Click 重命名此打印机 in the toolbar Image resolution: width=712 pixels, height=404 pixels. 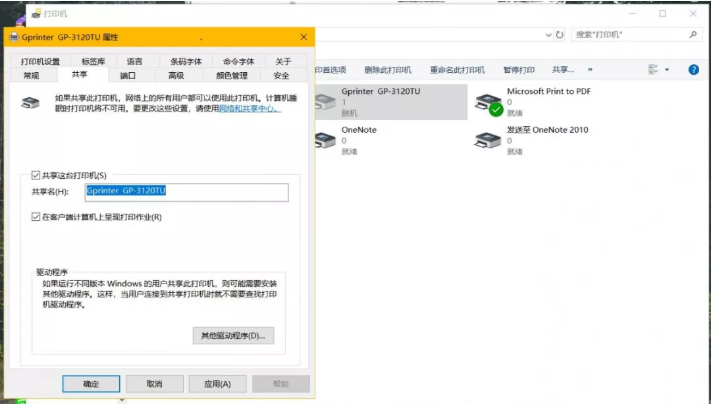click(457, 70)
